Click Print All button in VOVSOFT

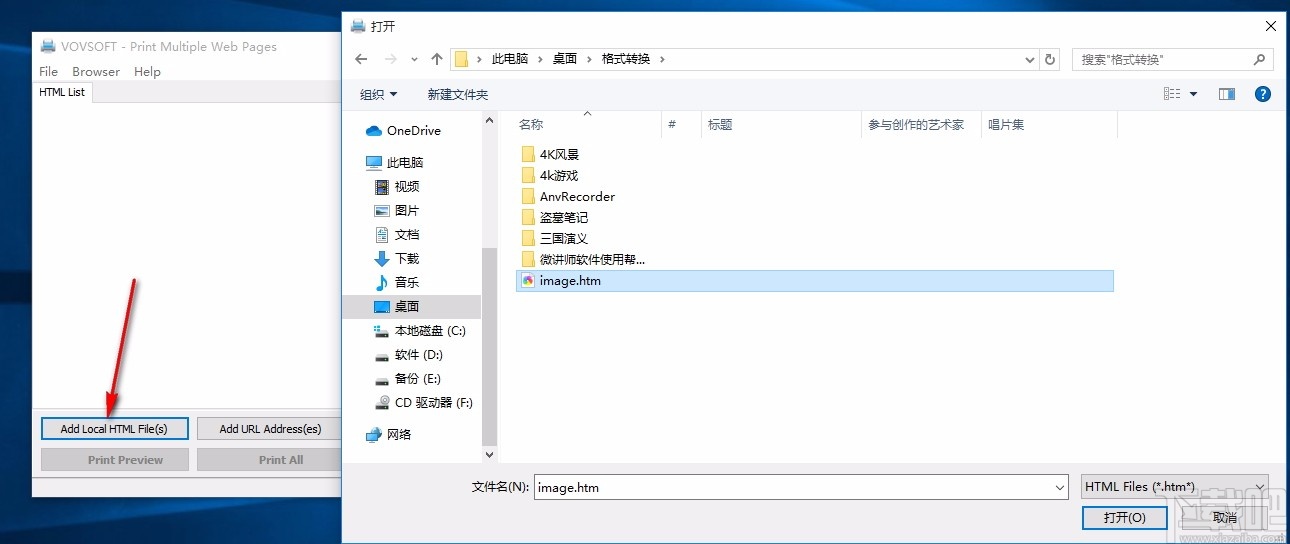tap(270, 460)
